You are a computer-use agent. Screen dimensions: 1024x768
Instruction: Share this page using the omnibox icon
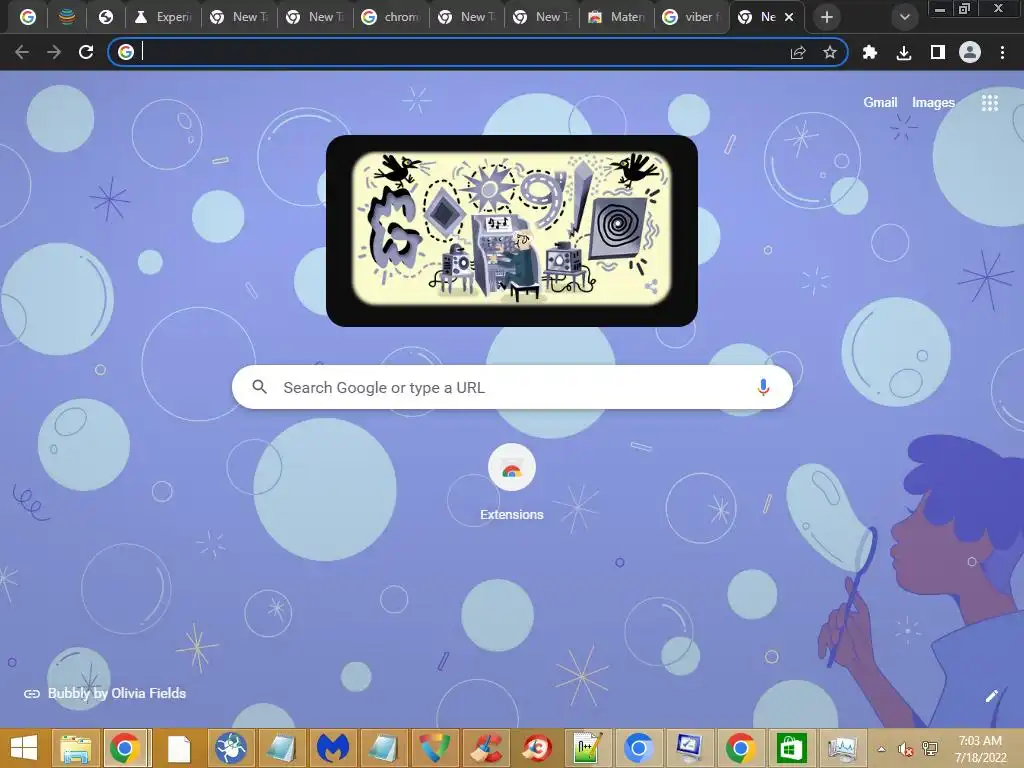click(798, 52)
